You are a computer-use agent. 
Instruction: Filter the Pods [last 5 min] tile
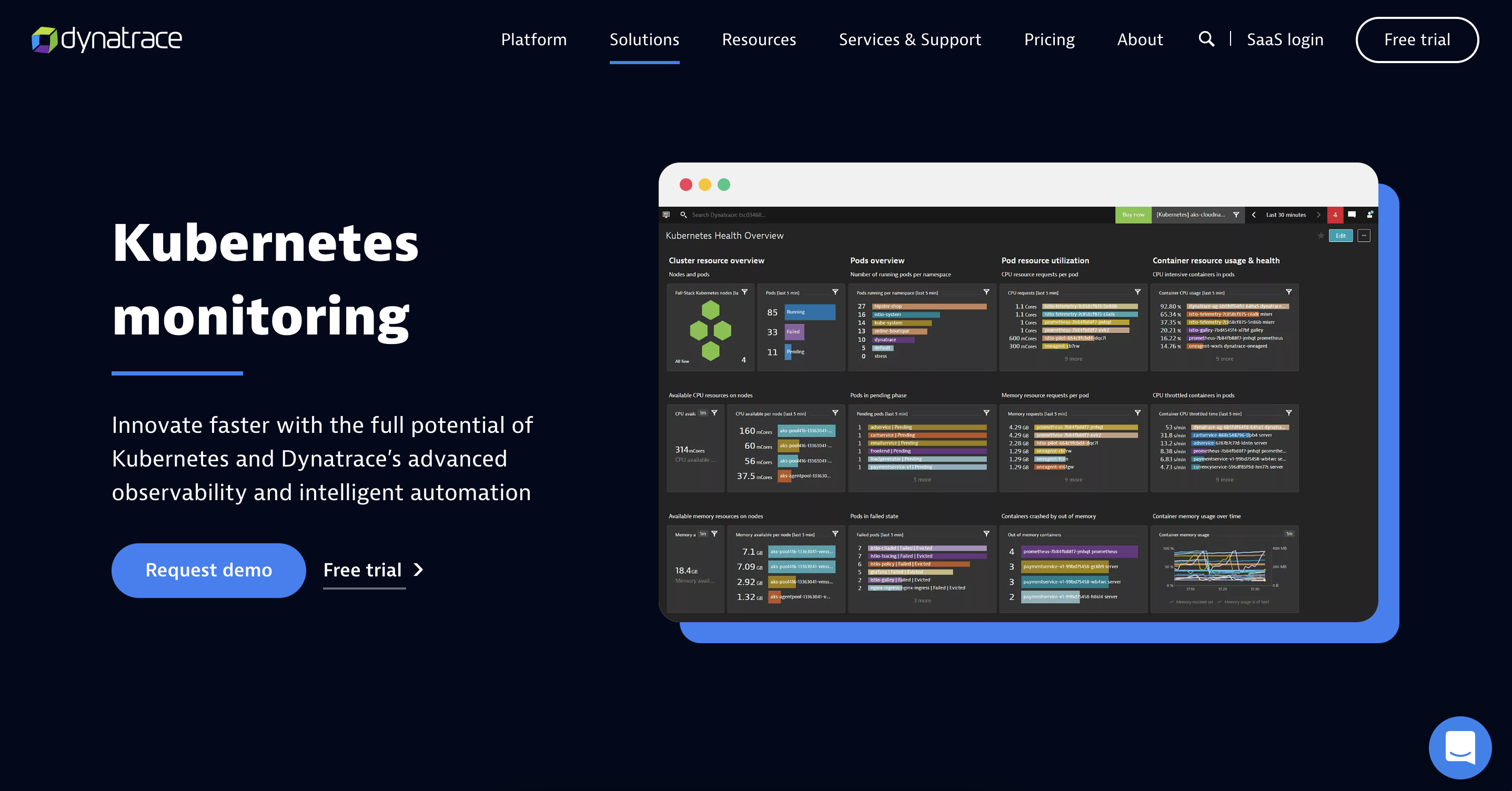click(835, 292)
